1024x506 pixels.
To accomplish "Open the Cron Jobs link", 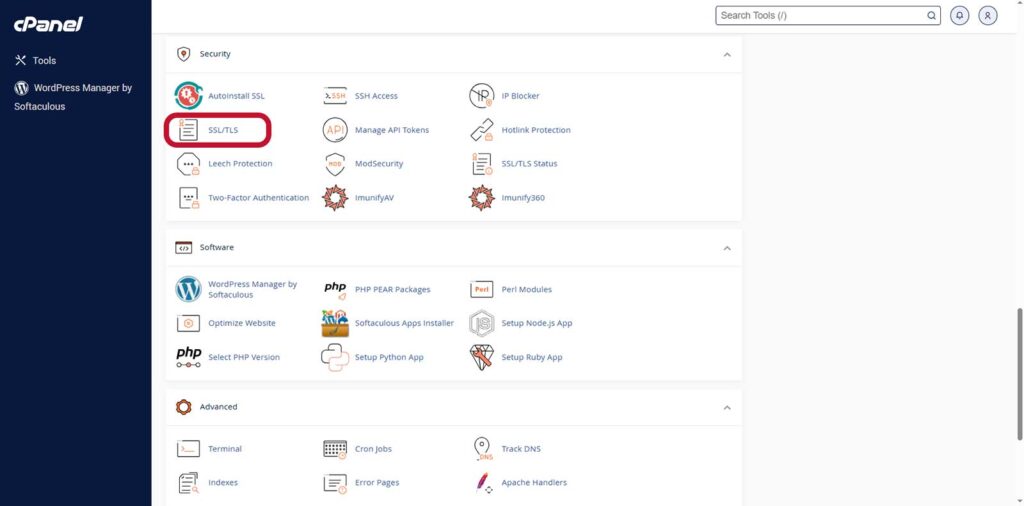I will (374, 449).
